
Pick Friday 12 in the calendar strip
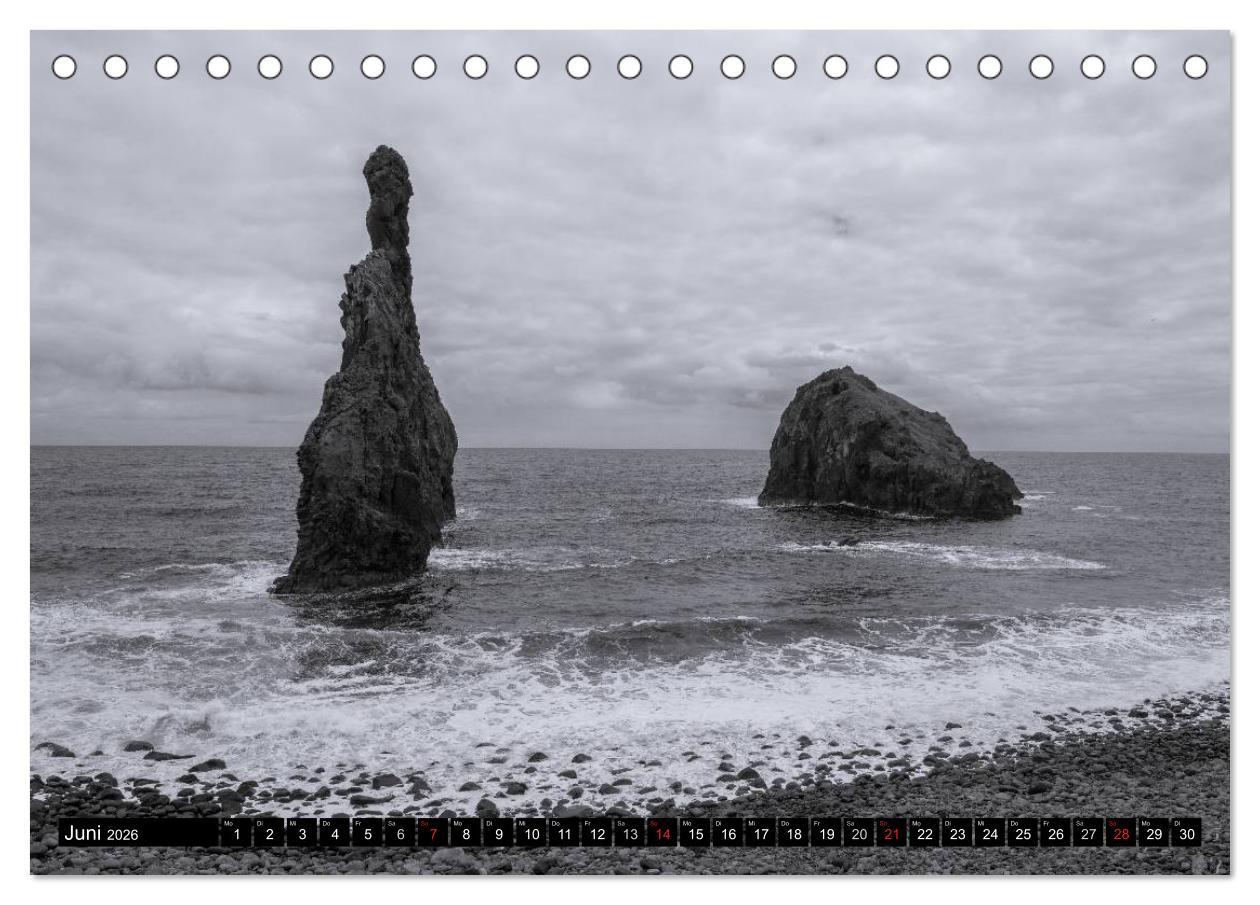tap(596, 833)
